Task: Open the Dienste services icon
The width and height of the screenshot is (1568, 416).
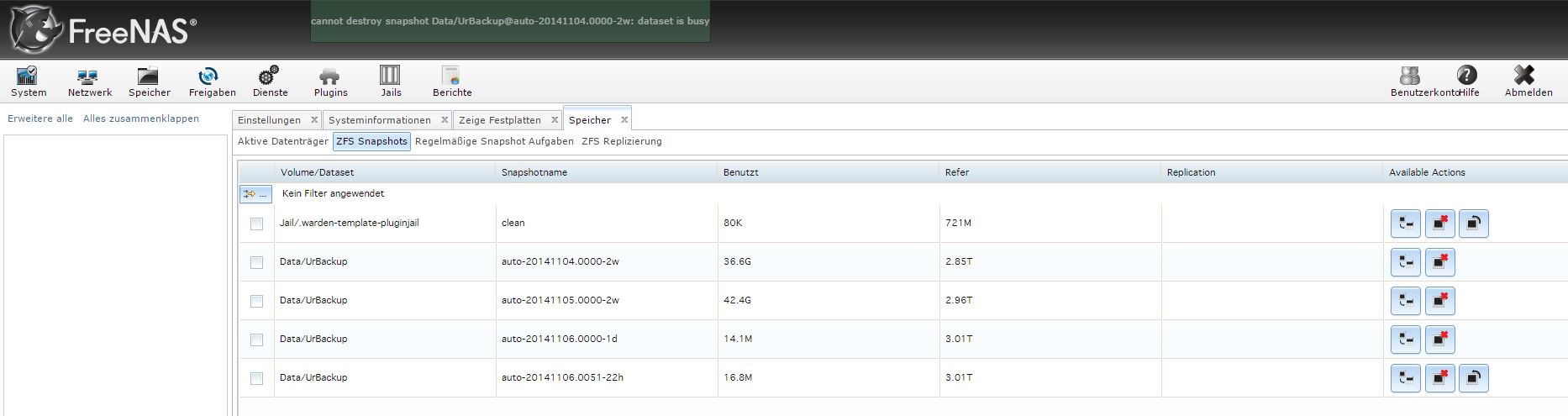Action: [x=270, y=82]
